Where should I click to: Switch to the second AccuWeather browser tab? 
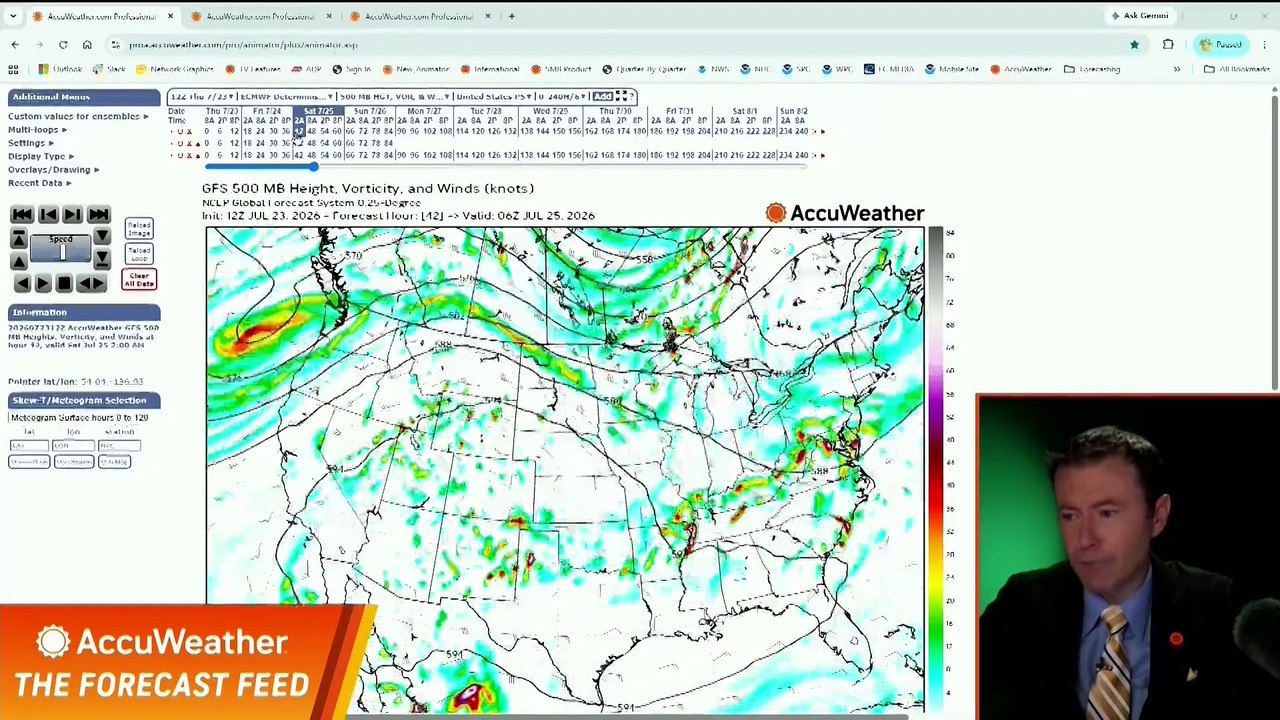(259, 16)
